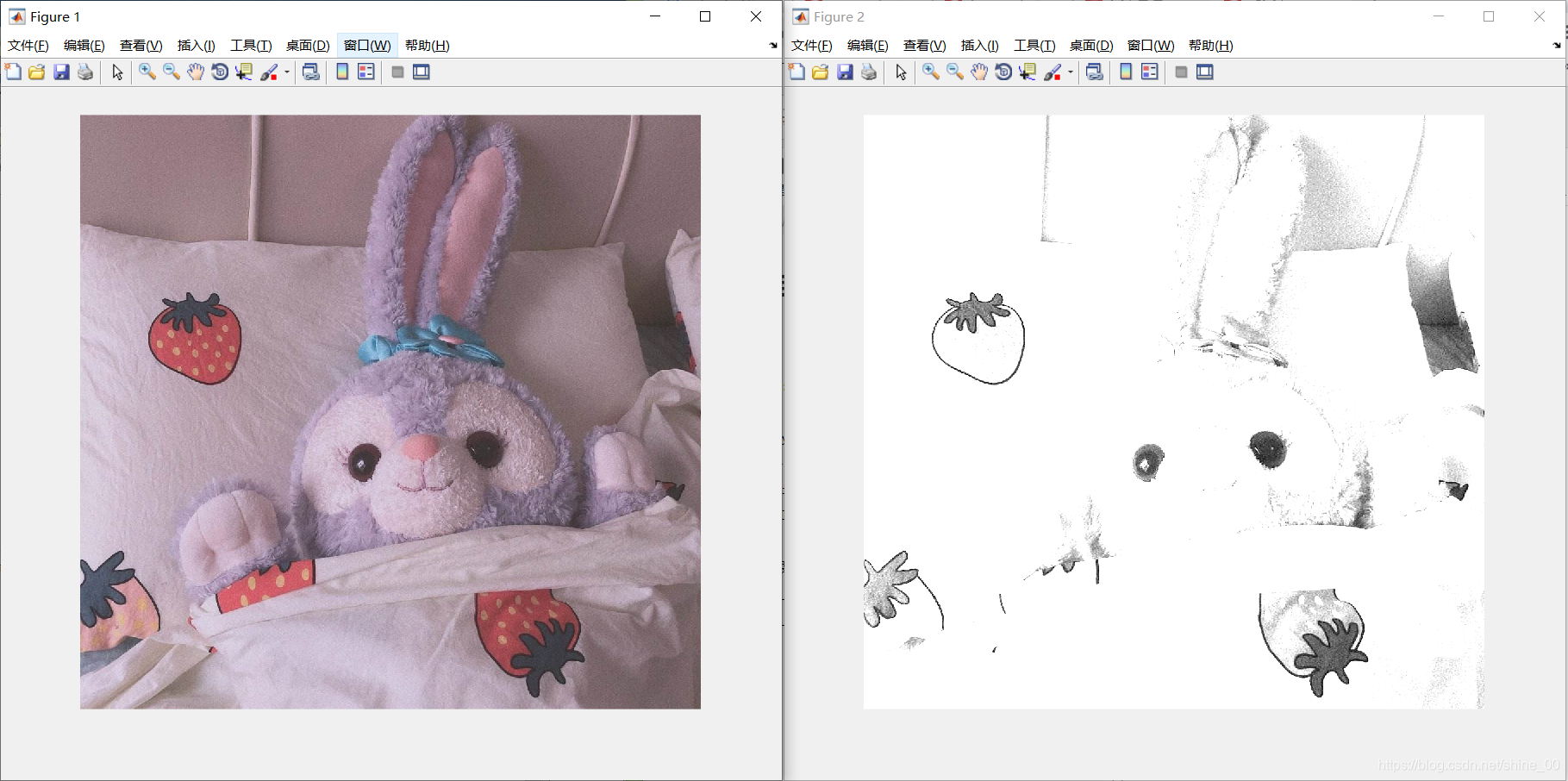The height and width of the screenshot is (781, 1568).
Task: Select Brush data tool in Figure 2
Action: (1053, 72)
